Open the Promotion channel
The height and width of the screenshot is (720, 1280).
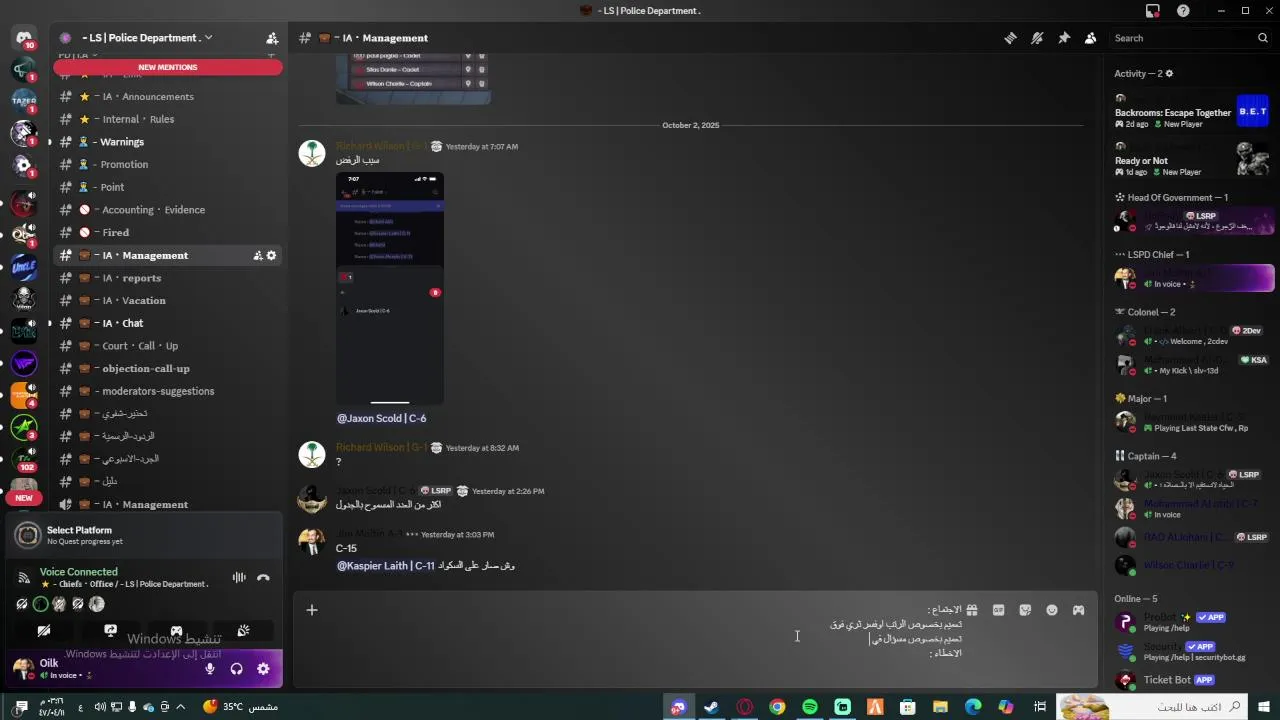(x=168, y=164)
